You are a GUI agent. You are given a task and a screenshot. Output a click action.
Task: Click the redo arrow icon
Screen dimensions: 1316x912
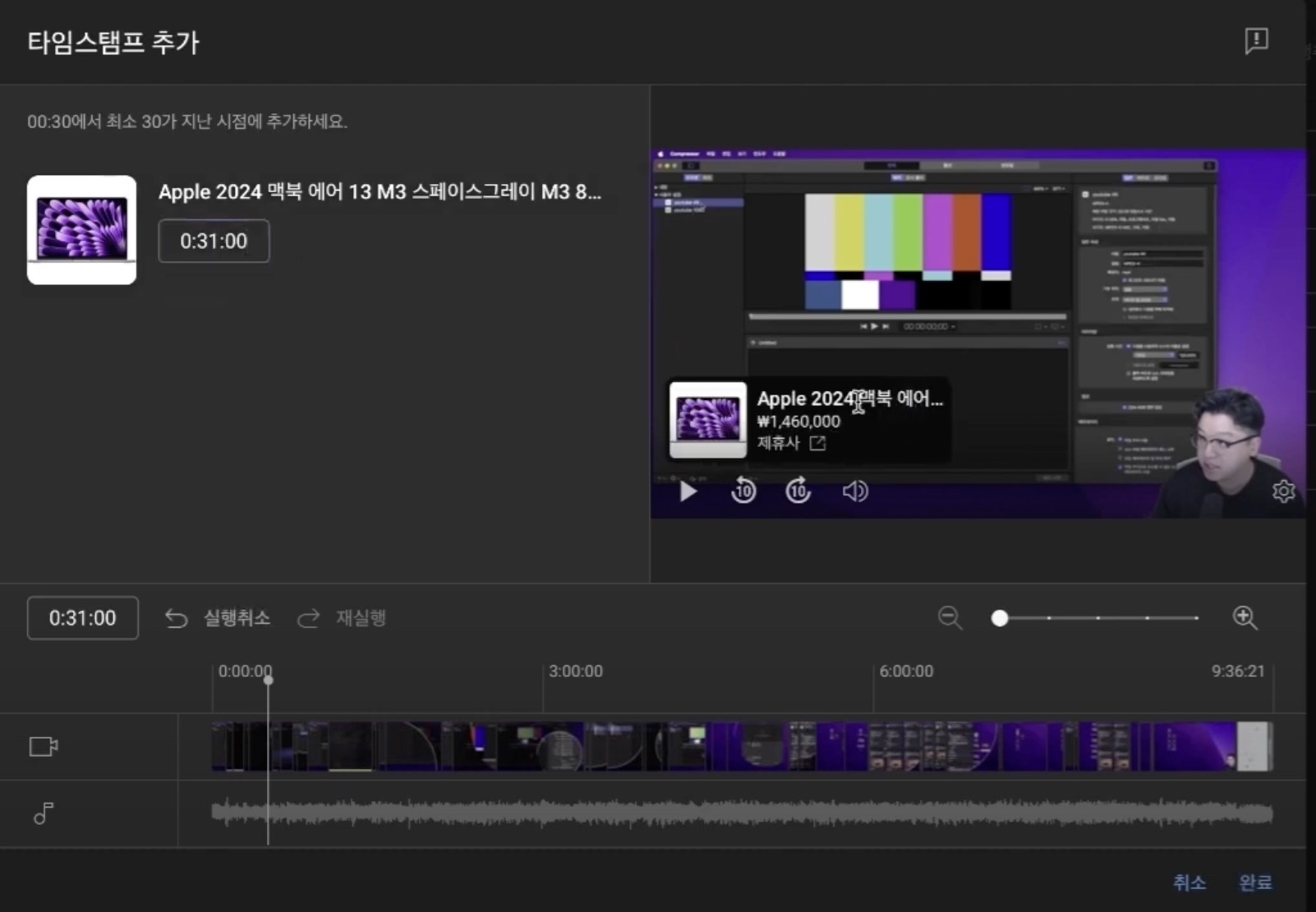pyautogui.click(x=308, y=618)
